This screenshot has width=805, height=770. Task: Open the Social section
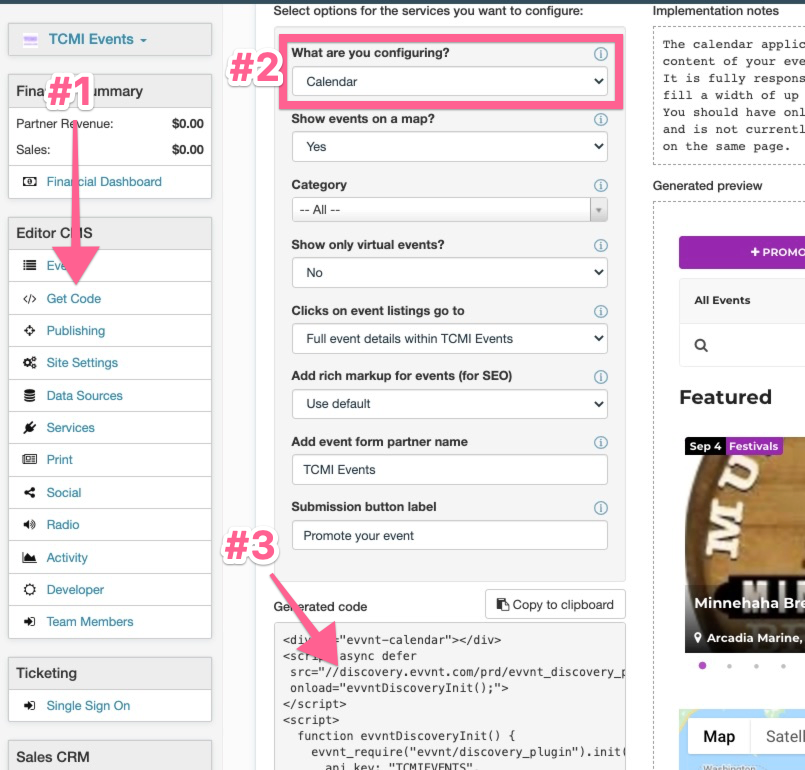point(64,493)
